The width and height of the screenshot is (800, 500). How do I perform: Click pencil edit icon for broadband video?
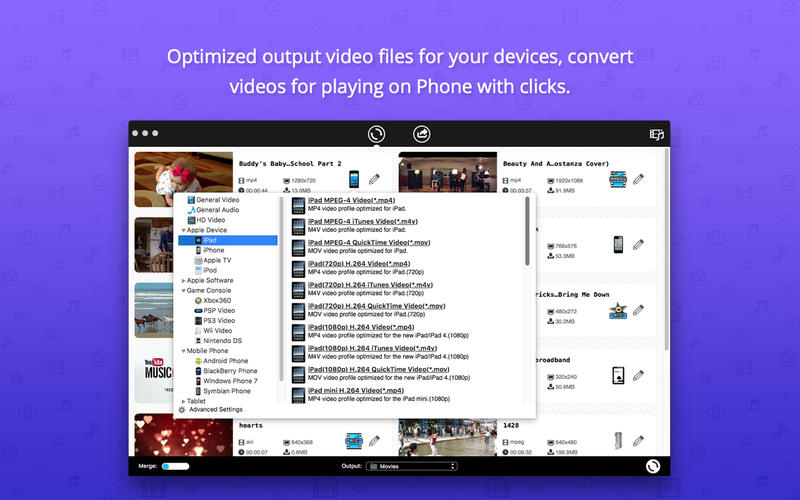tap(638, 376)
